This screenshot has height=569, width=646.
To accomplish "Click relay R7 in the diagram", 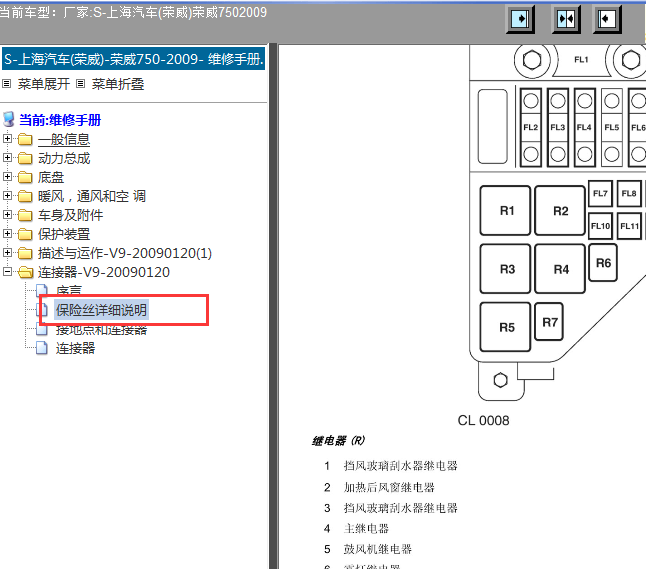I will click(549, 322).
